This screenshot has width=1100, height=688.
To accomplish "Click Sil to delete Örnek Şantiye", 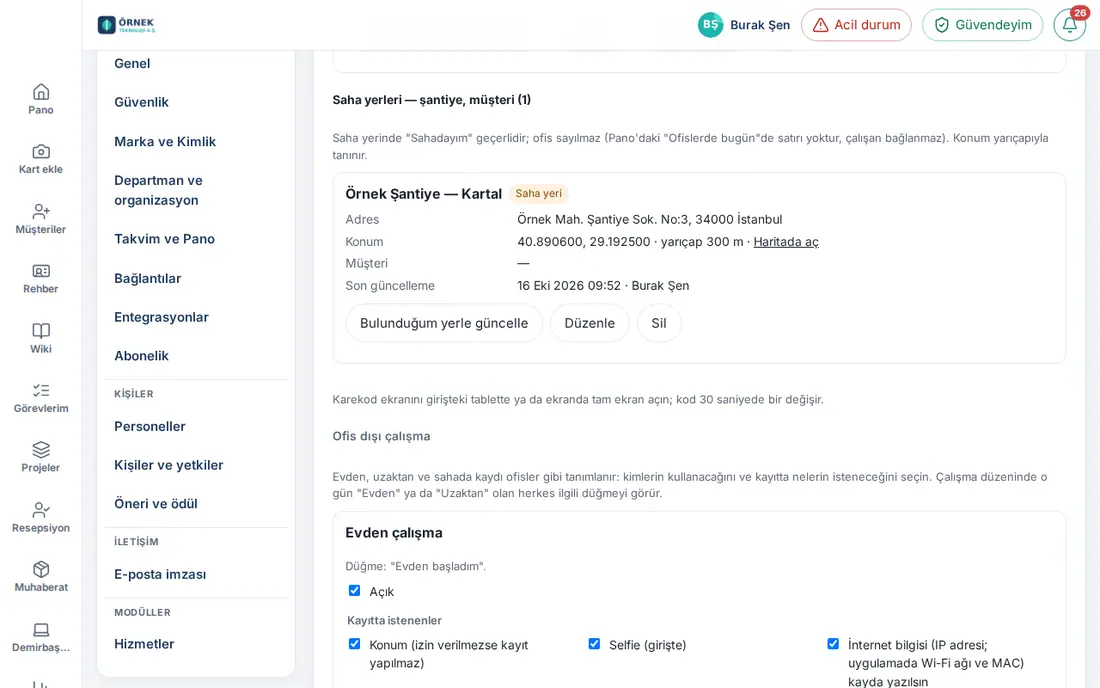I will [659, 323].
